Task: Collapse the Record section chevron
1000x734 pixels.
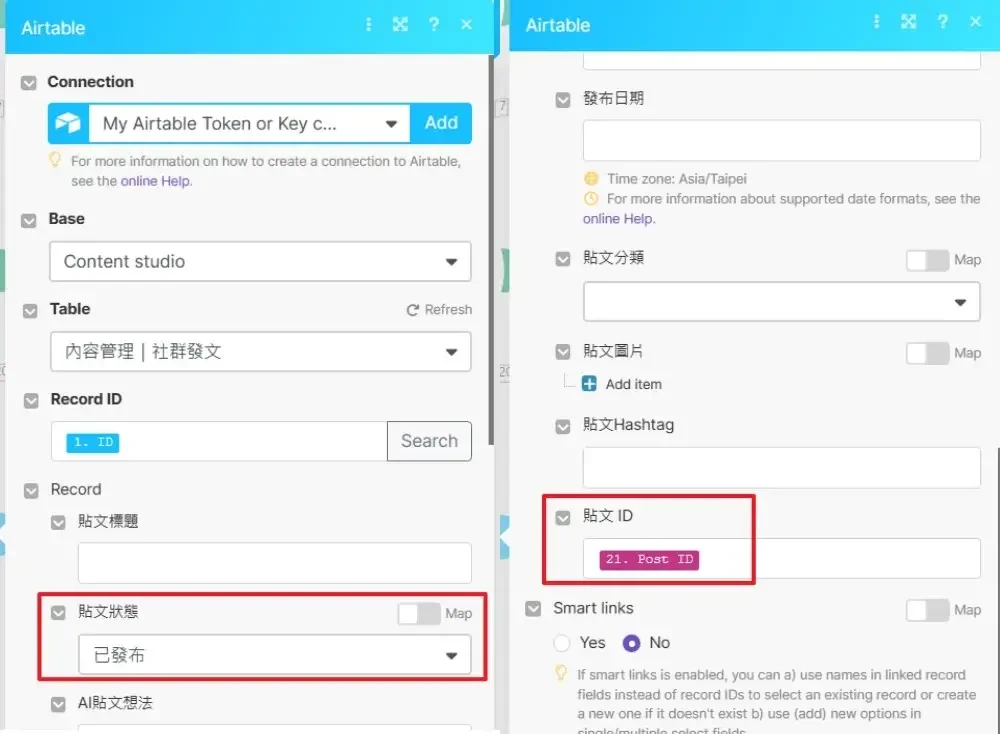Action: point(31,491)
